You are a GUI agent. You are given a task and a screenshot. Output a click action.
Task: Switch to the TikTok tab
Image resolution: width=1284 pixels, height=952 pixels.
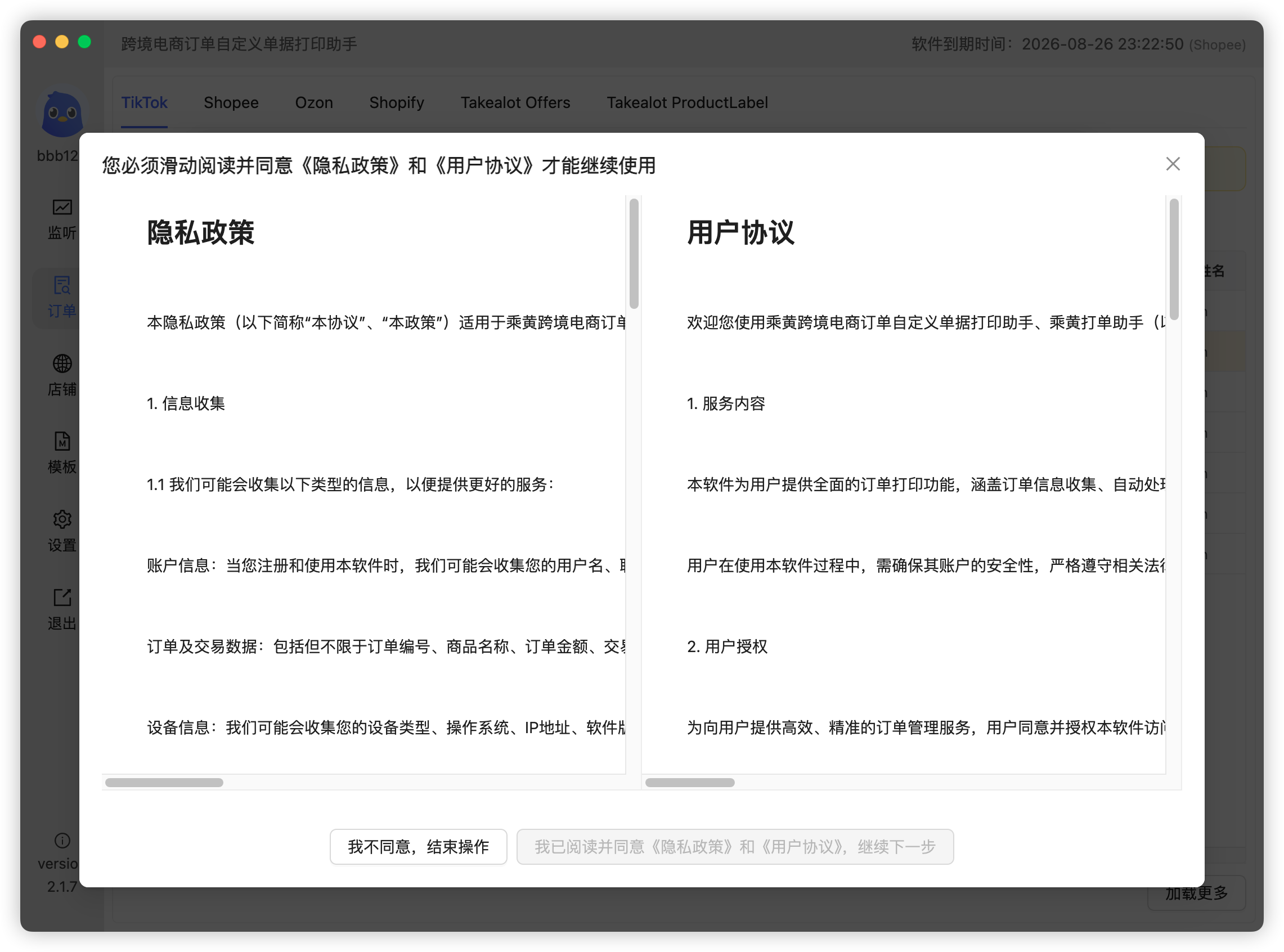click(x=144, y=102)
